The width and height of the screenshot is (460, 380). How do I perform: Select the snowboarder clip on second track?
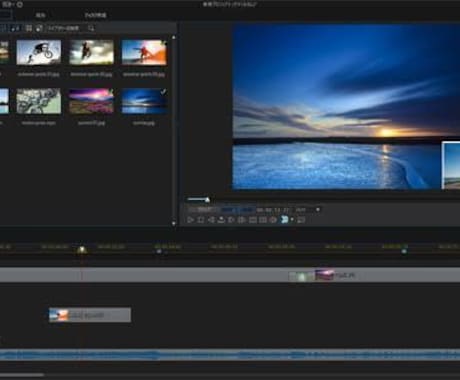(90, 315)
